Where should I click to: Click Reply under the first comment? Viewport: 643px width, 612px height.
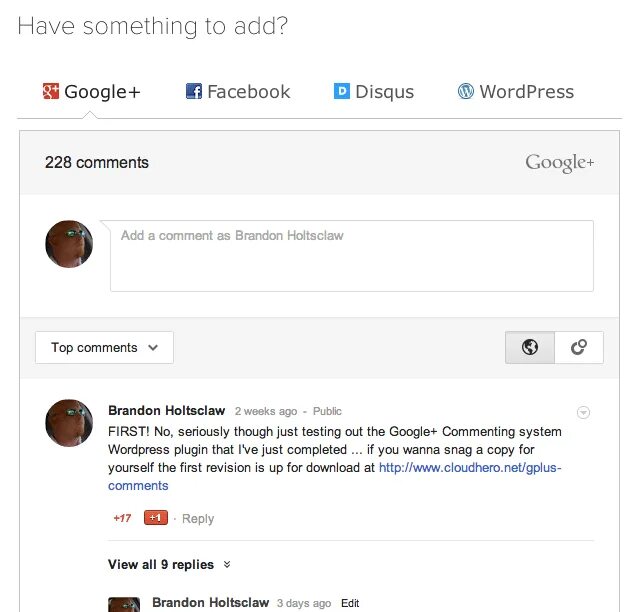click(198, 518)
